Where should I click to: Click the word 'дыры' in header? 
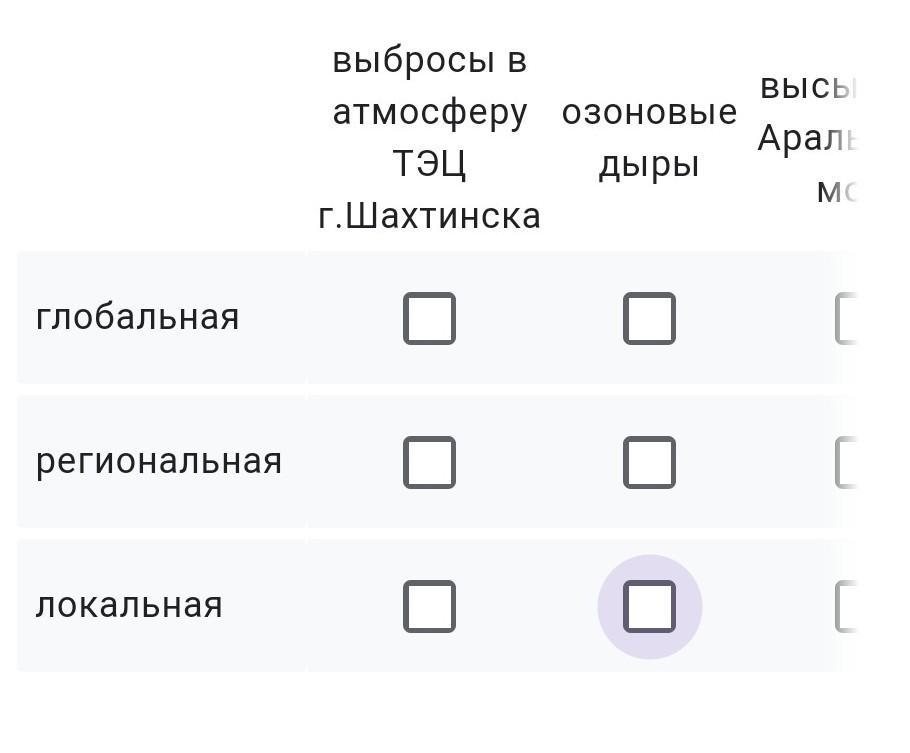coord(649,164)
